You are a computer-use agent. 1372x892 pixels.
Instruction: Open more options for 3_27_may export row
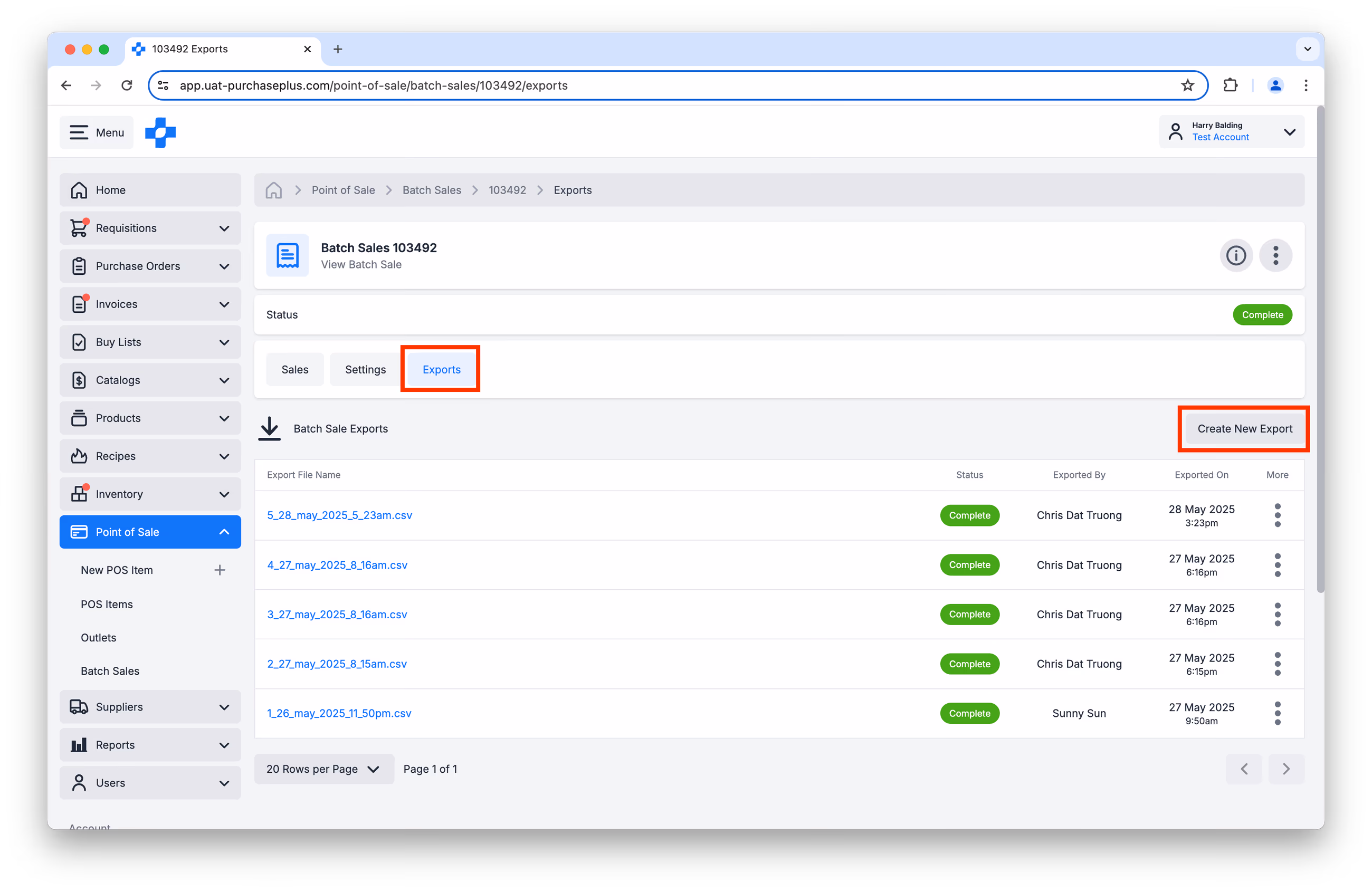[x=1277, y=614]
